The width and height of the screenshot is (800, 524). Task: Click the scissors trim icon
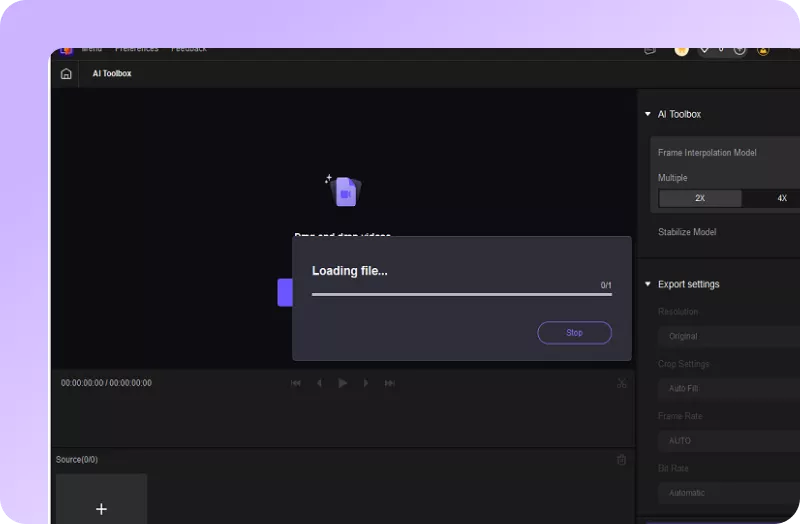(621, 383)
